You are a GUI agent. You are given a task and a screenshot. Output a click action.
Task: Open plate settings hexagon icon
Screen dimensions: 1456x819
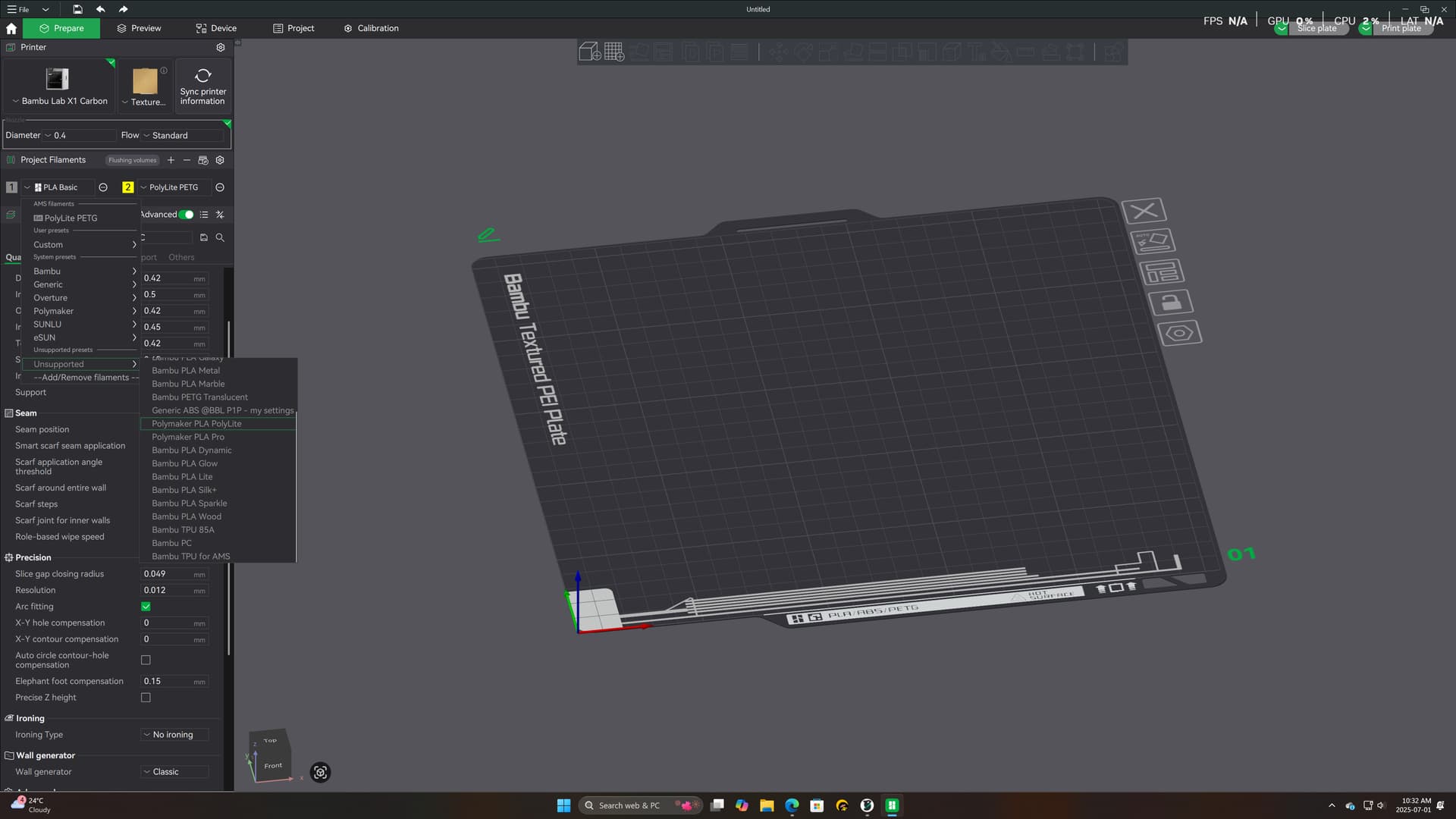click(1180, 333)
